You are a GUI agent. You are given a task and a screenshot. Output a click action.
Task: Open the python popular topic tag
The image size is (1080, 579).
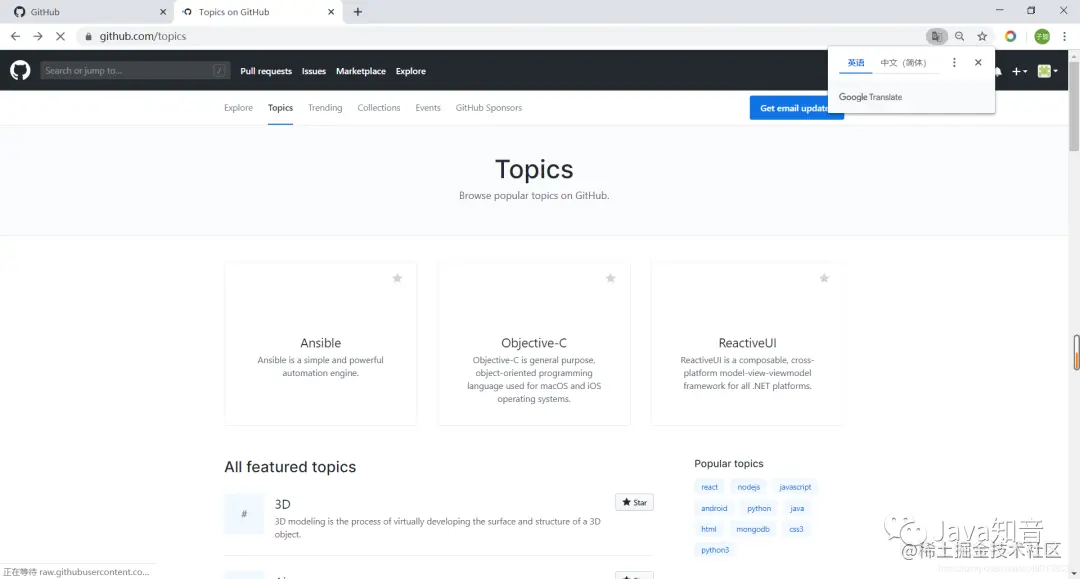coord(759,509)
